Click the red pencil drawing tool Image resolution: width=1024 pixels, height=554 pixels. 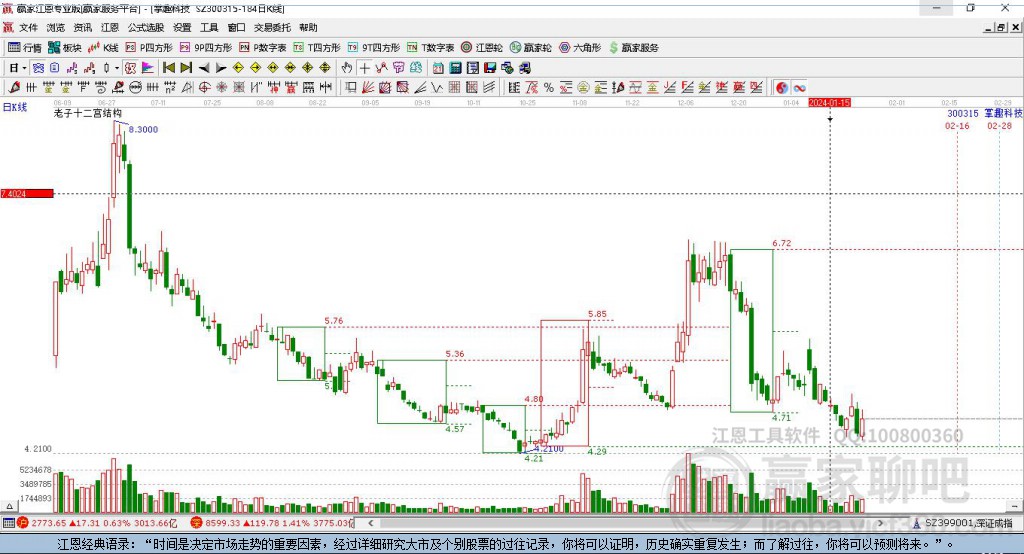tap(14, 88)
